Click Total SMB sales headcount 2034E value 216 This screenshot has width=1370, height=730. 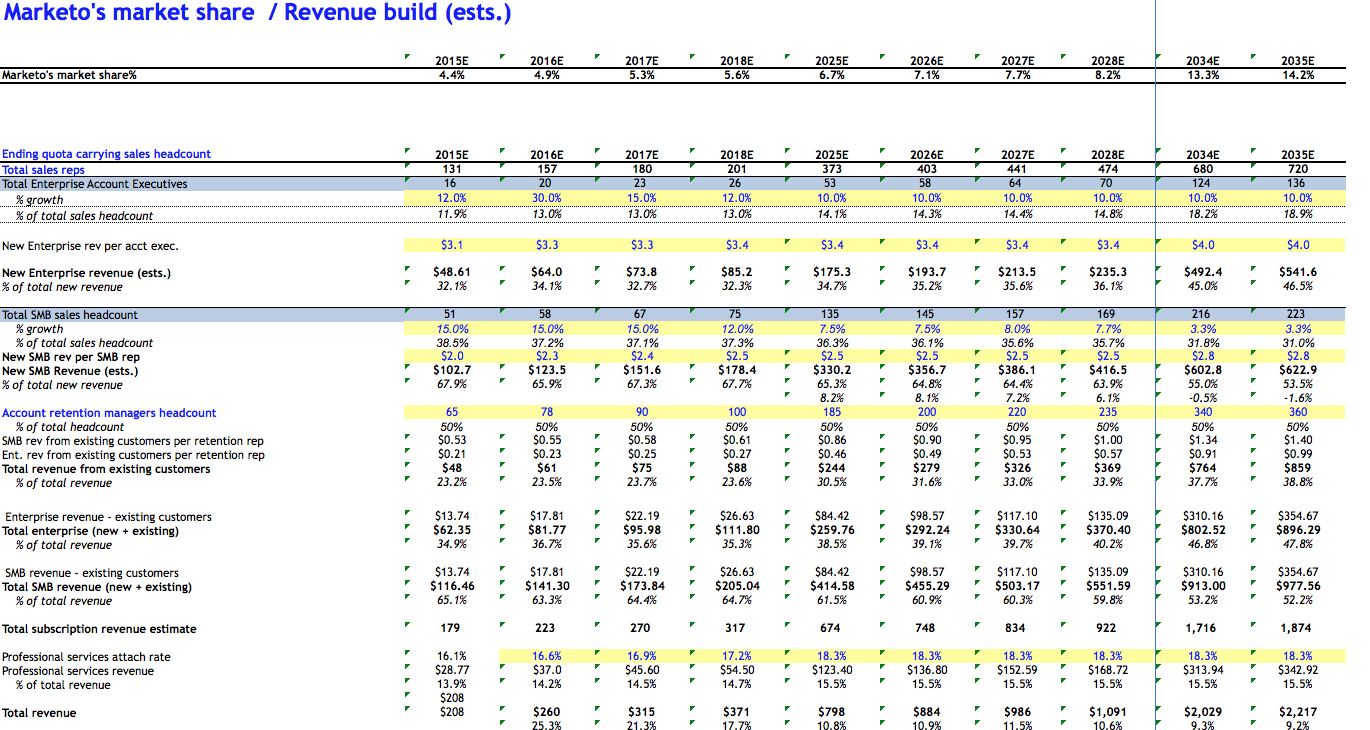click(x=1203, y=315)
